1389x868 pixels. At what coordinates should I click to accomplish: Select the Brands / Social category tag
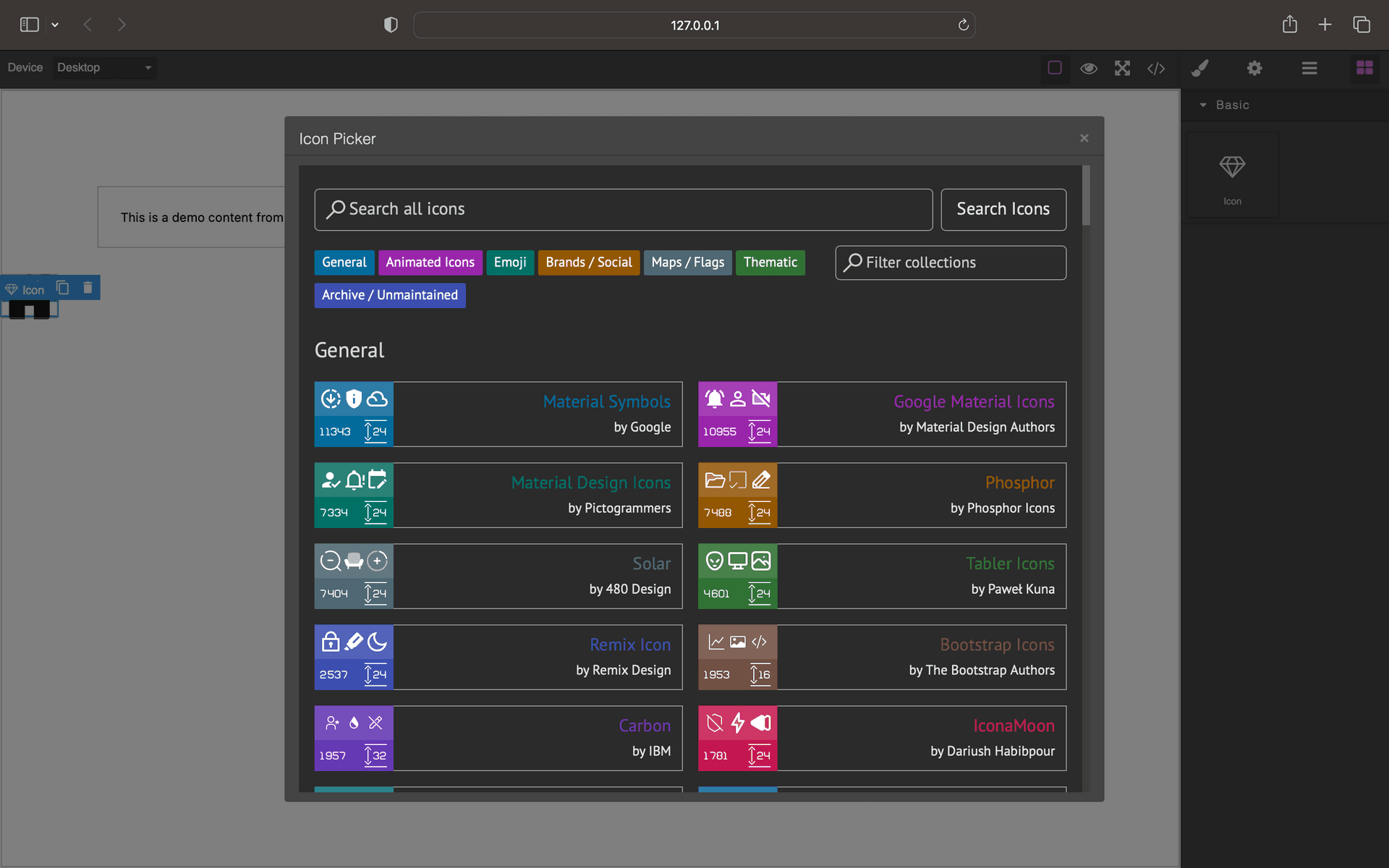coord(588,263)
